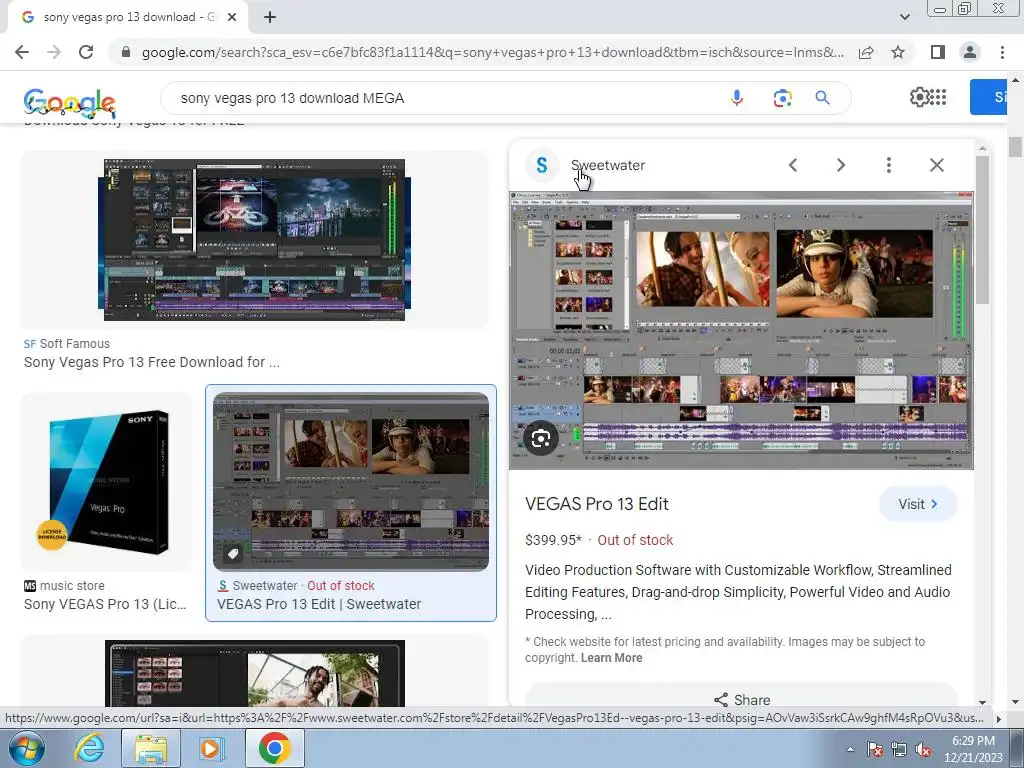The image size is (1024, 768).
Task: Click the forward navigation arrow
Action: coord(54,52)
